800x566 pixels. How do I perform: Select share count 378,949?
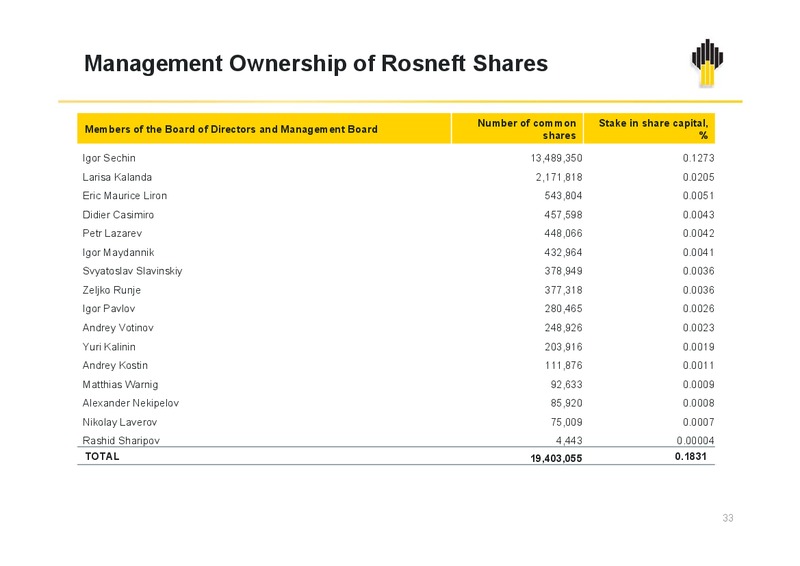pyautogui.click(x=563, y=271)
